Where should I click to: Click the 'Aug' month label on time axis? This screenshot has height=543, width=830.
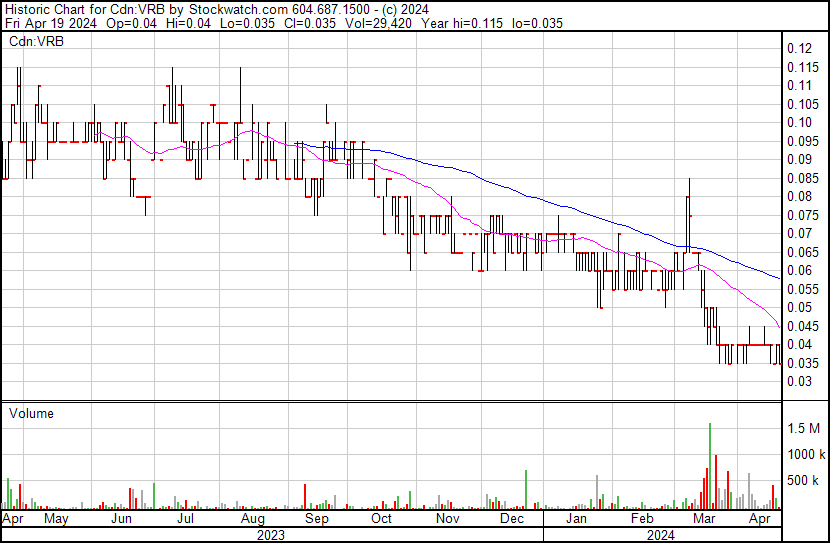252,518
